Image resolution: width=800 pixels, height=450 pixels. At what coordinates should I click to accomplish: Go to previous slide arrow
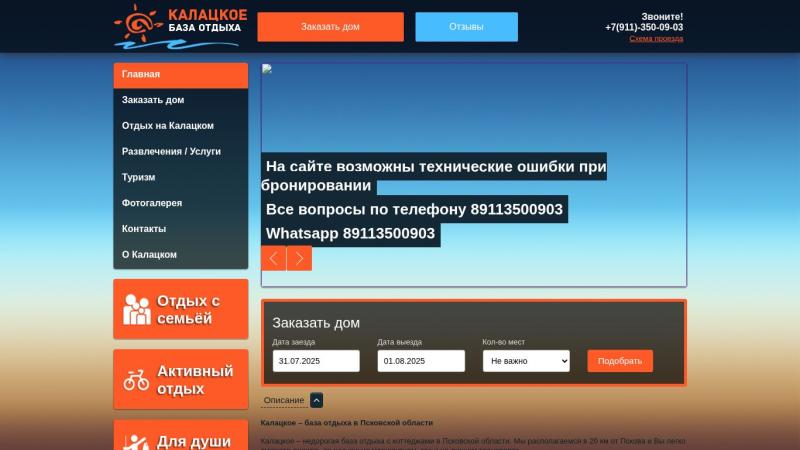[273, 258]
